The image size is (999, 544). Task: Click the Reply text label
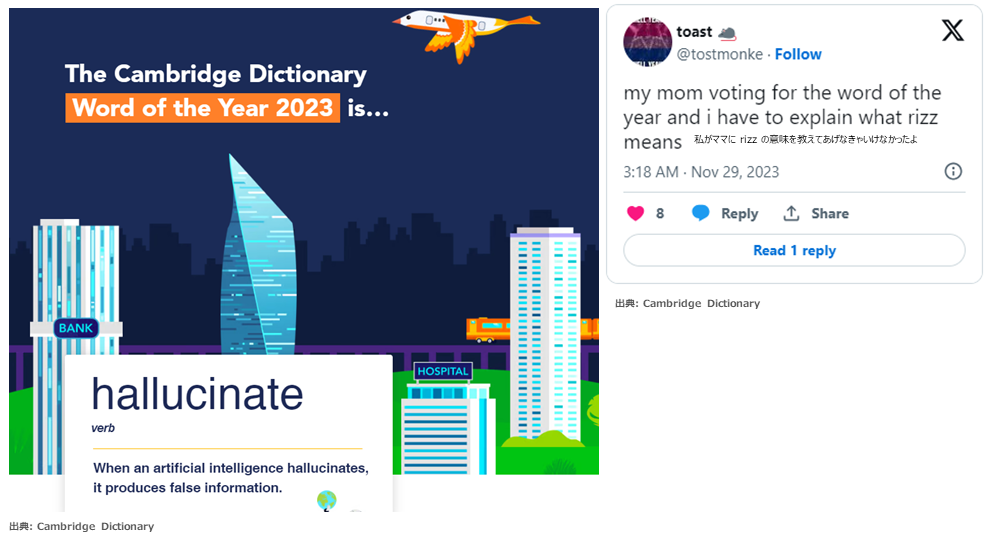(739, 214)
